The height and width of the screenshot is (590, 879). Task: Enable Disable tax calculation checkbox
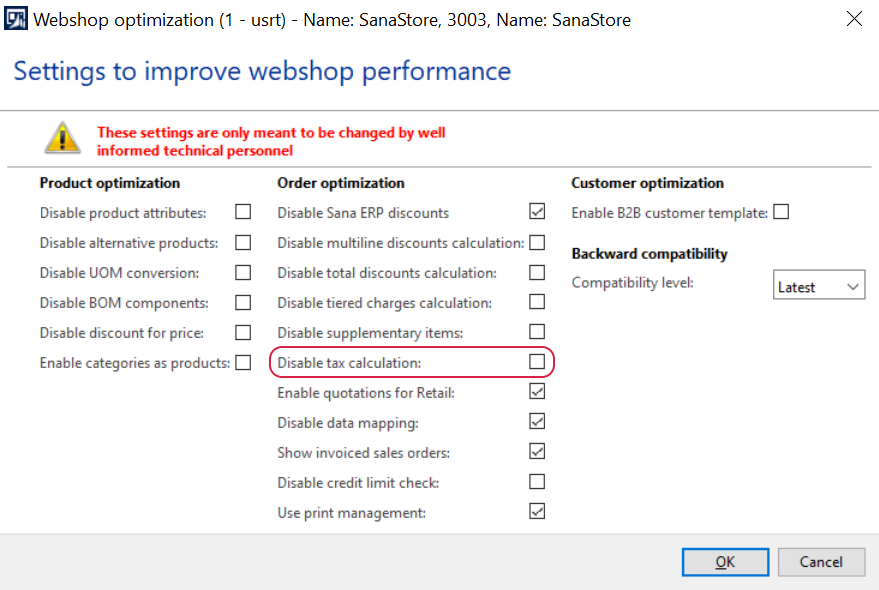[537, 362]
